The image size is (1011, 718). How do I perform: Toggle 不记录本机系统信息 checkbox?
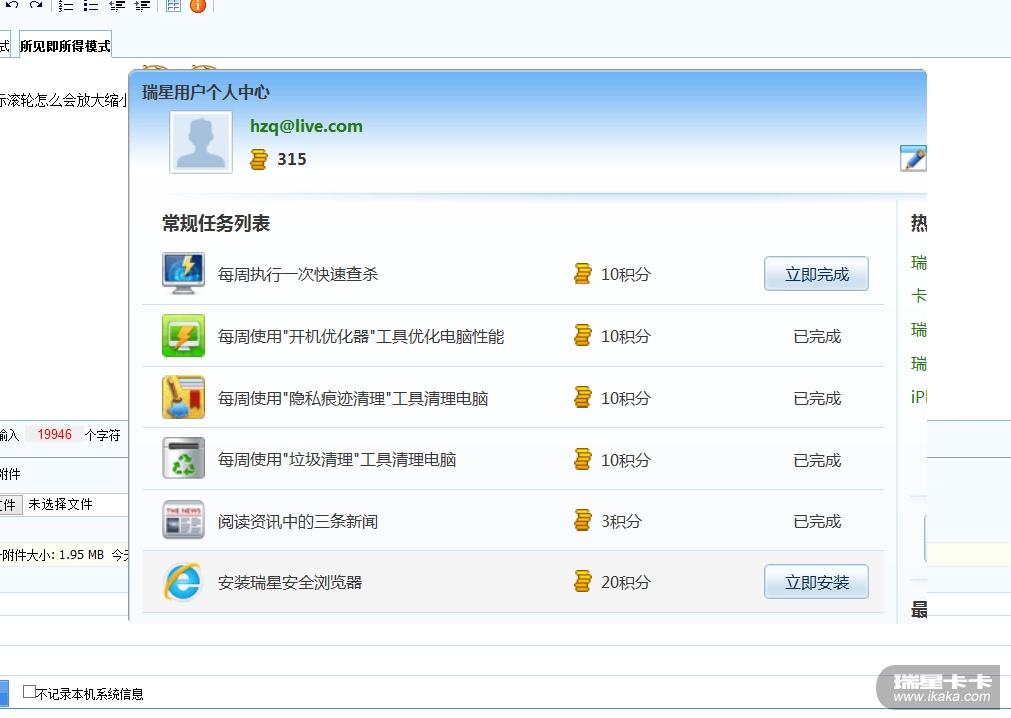click(29, 692)
